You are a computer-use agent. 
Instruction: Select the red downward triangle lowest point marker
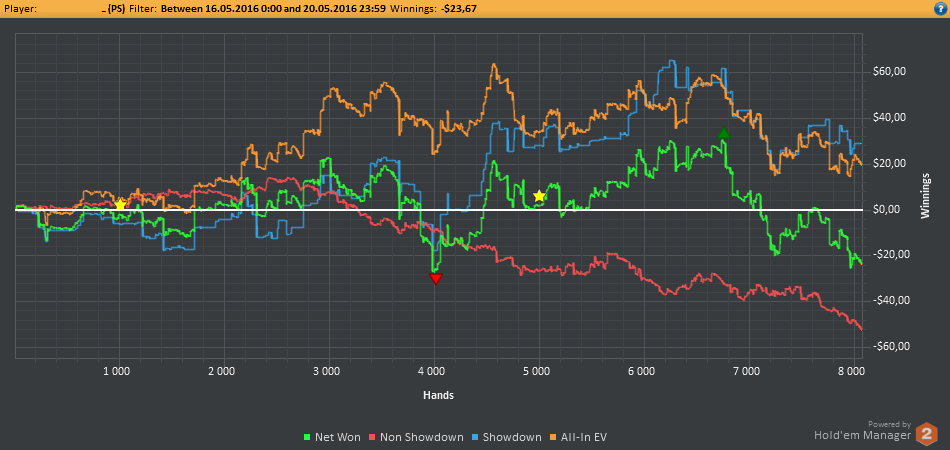coord(436,279)
